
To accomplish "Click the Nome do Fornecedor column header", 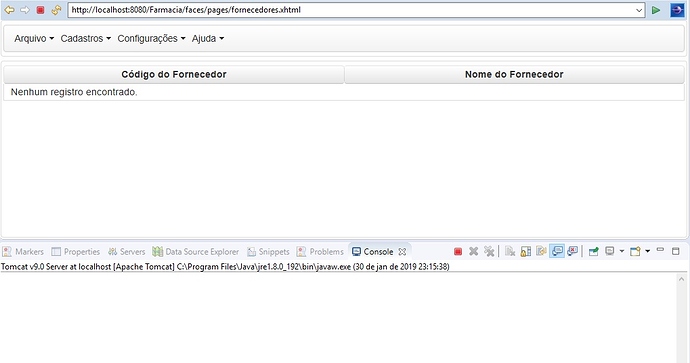I will (514, 74).
